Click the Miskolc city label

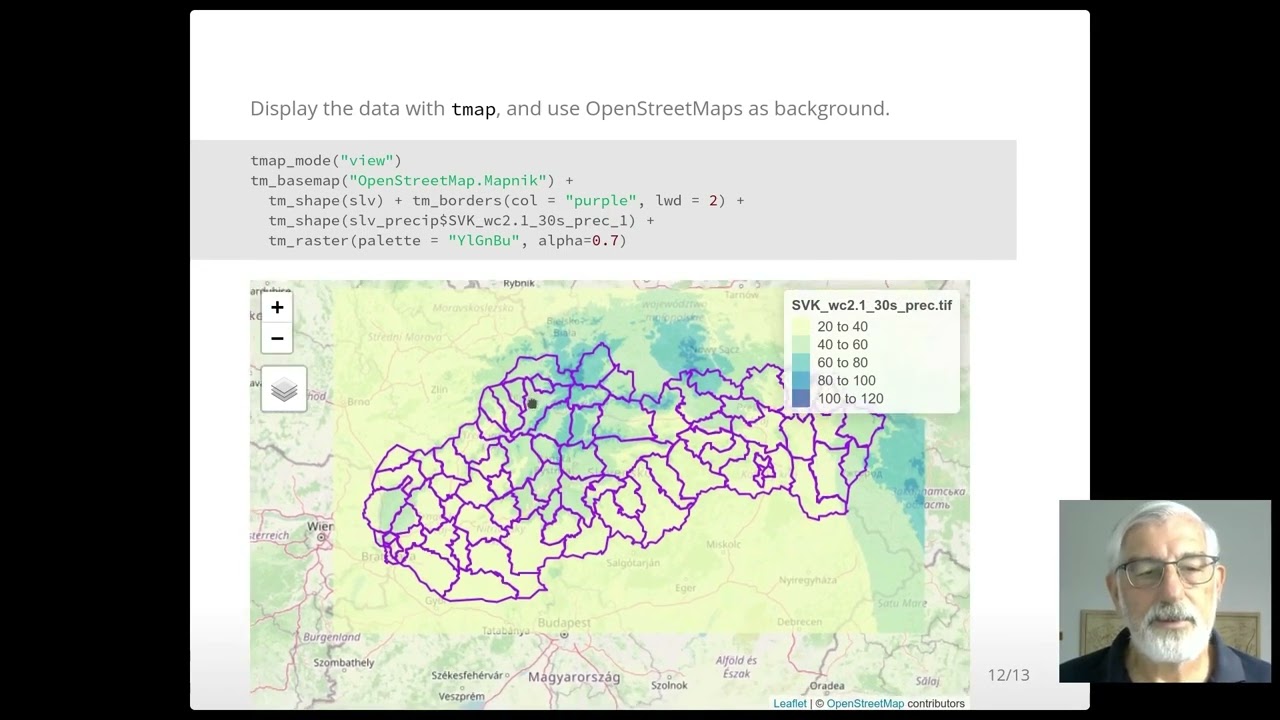[723, 545]
